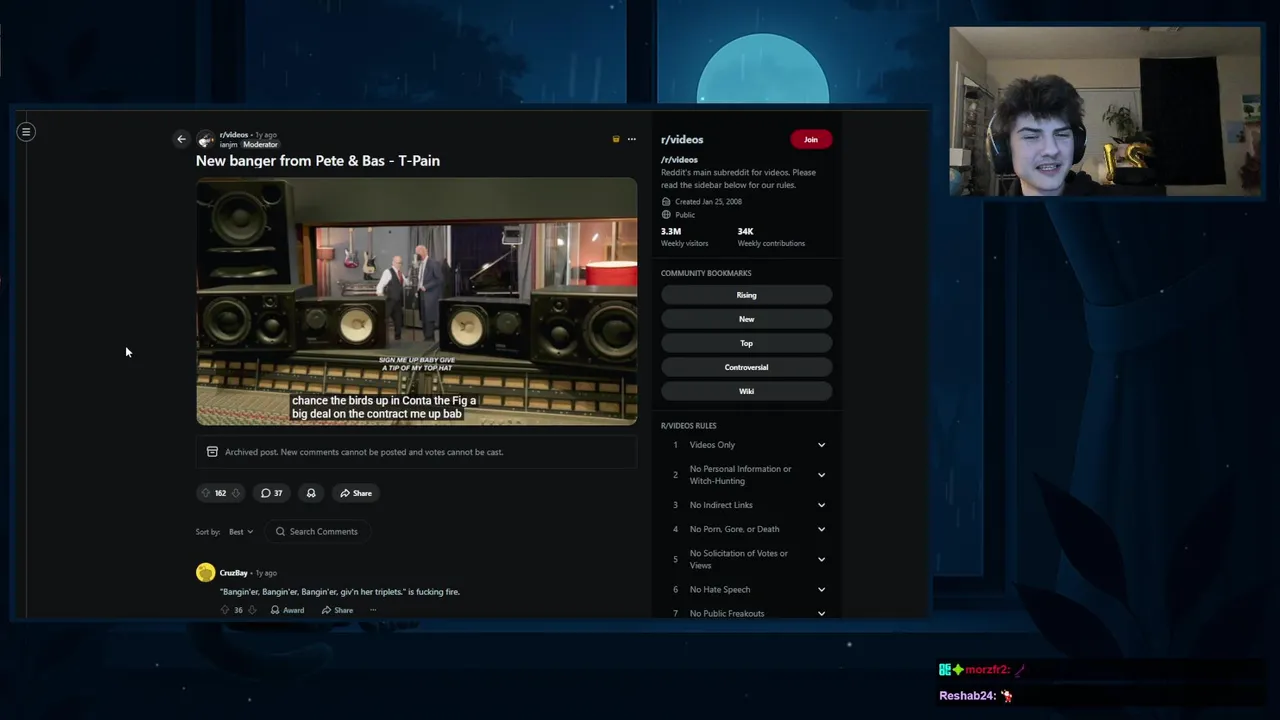Select the Rising community bookmark
1280x720 pixels.
[746, 295]
